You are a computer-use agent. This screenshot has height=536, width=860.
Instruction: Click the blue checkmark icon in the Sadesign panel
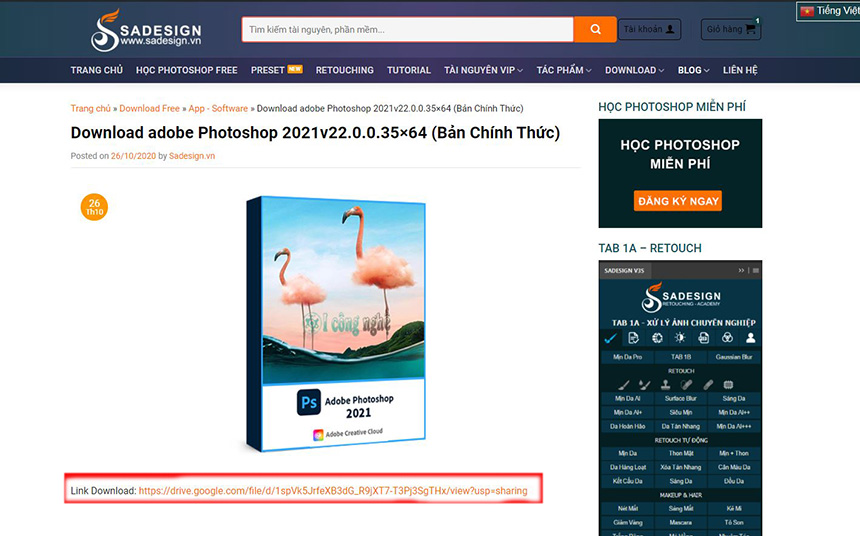(610, 338)
